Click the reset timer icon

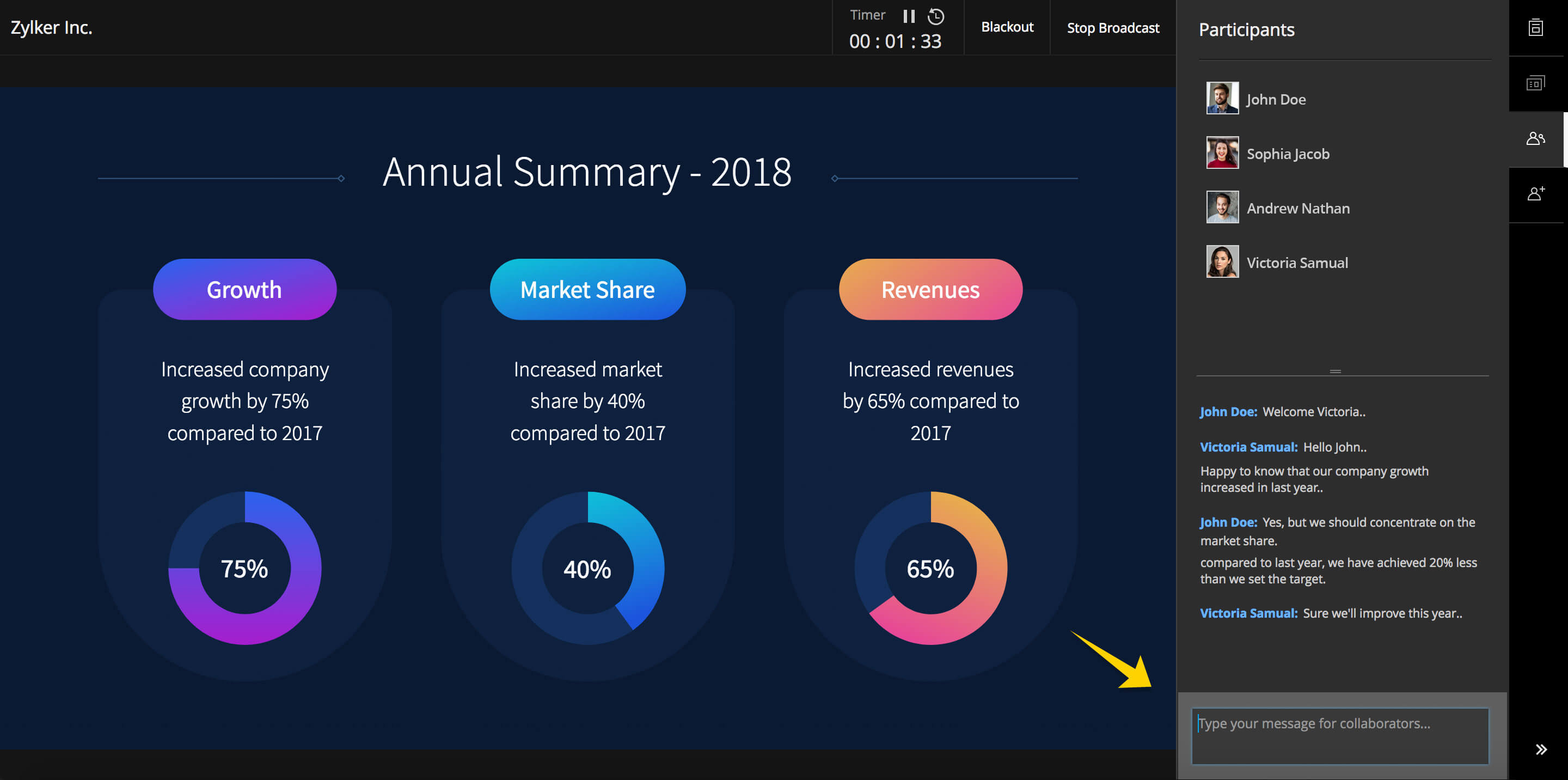pos(937,15)
